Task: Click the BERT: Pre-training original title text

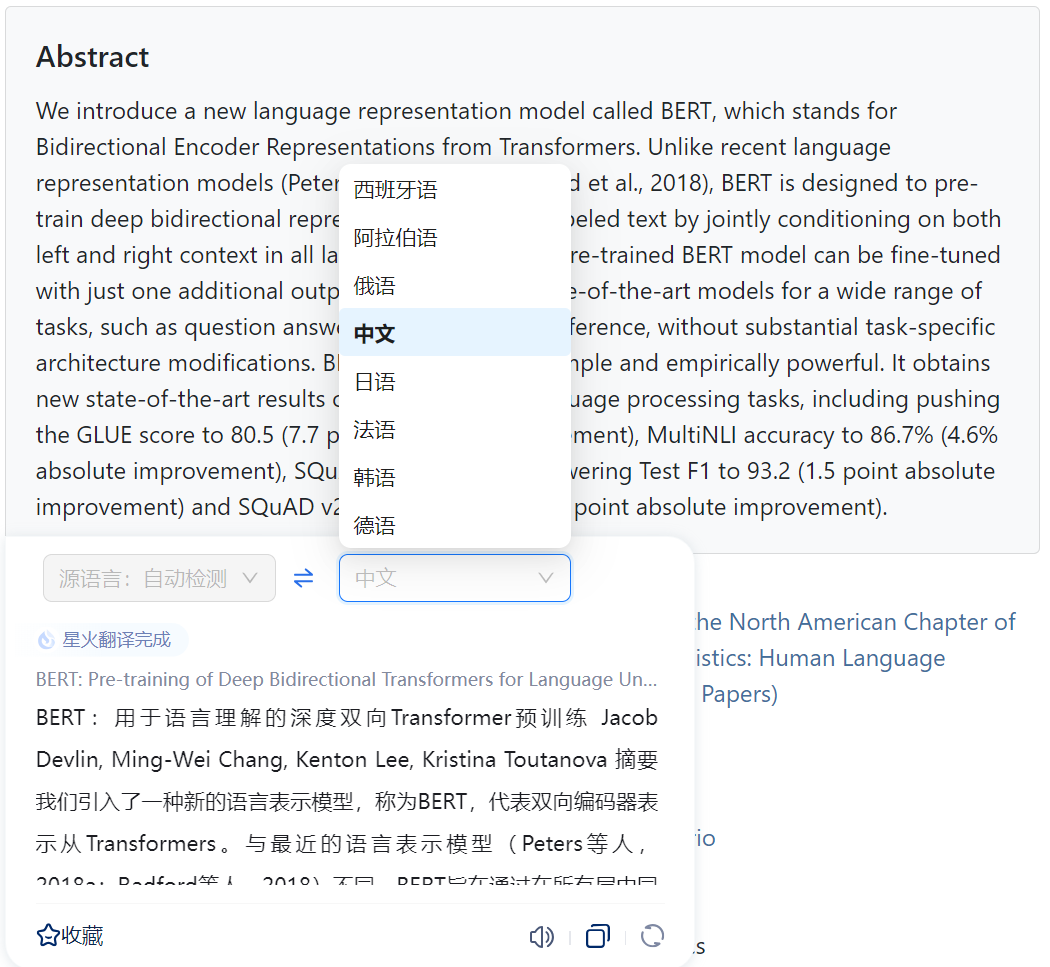Action: click(x=346, y=680)
